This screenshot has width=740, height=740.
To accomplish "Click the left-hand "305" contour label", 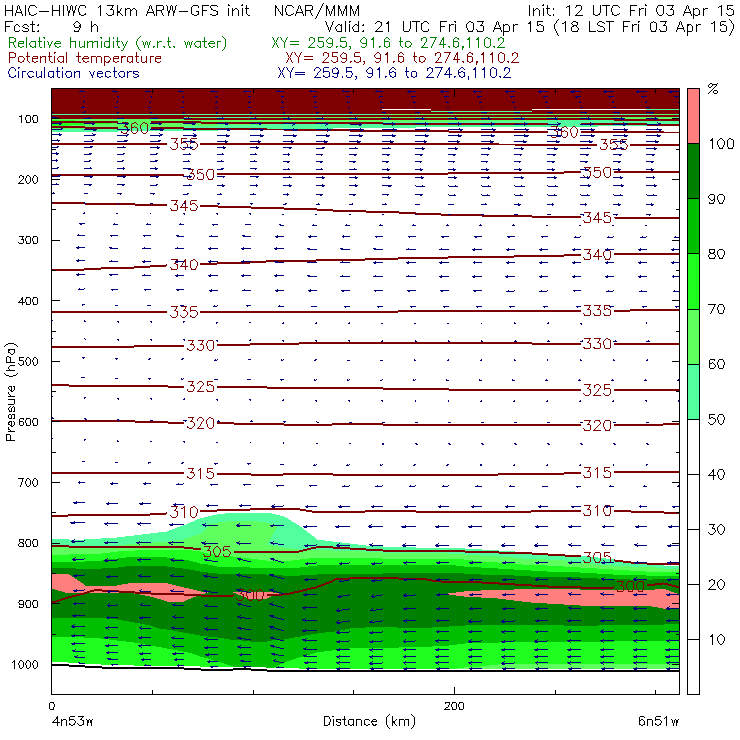I will (217, 551).
